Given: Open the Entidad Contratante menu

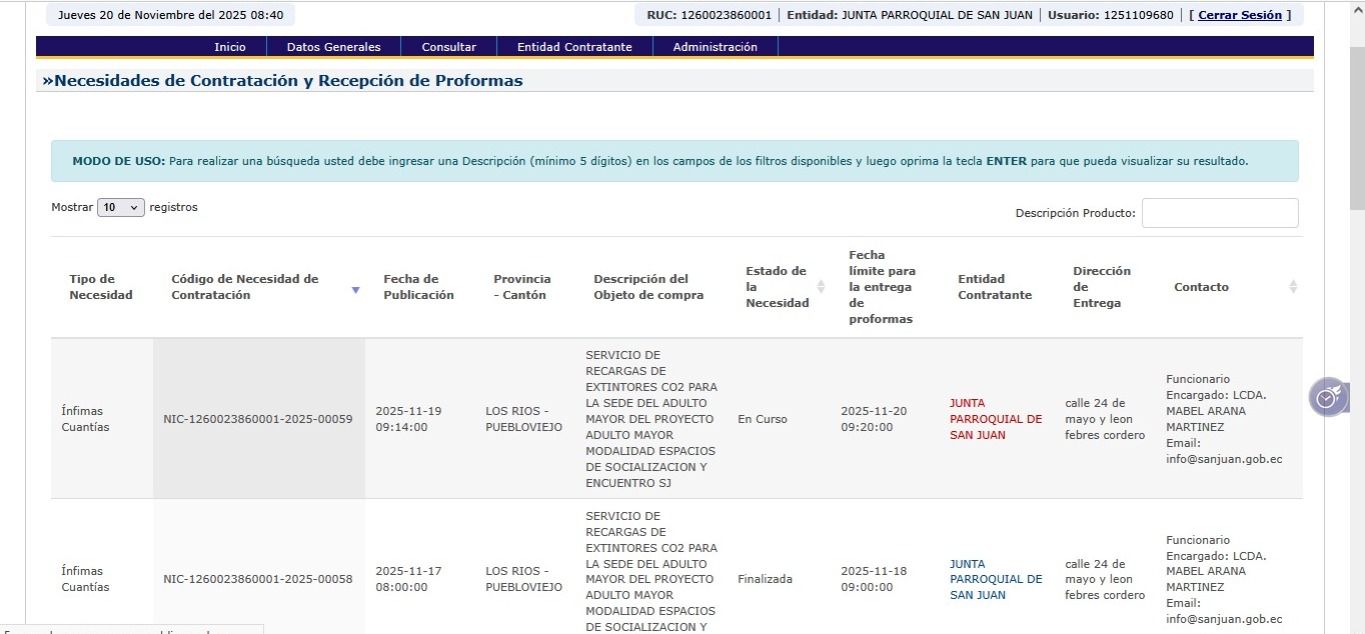Looking at the screenshot, I should 574,47.
